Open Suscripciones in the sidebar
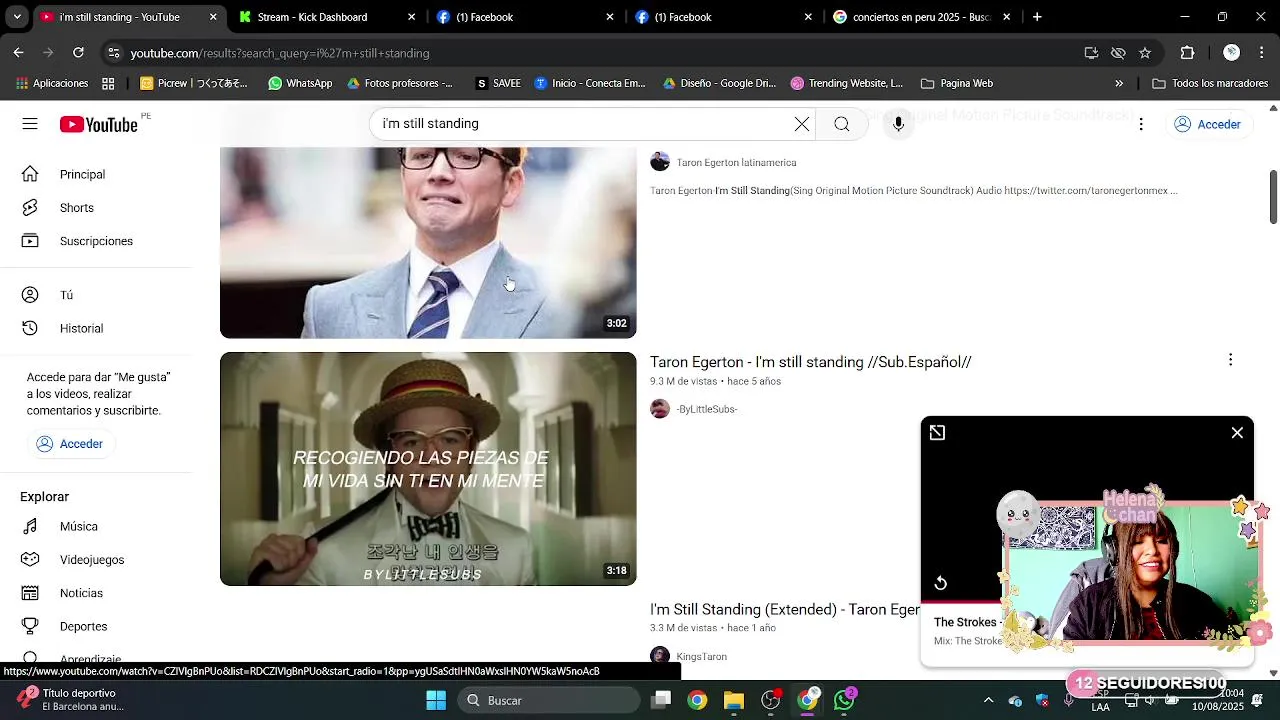 [96, 241]
